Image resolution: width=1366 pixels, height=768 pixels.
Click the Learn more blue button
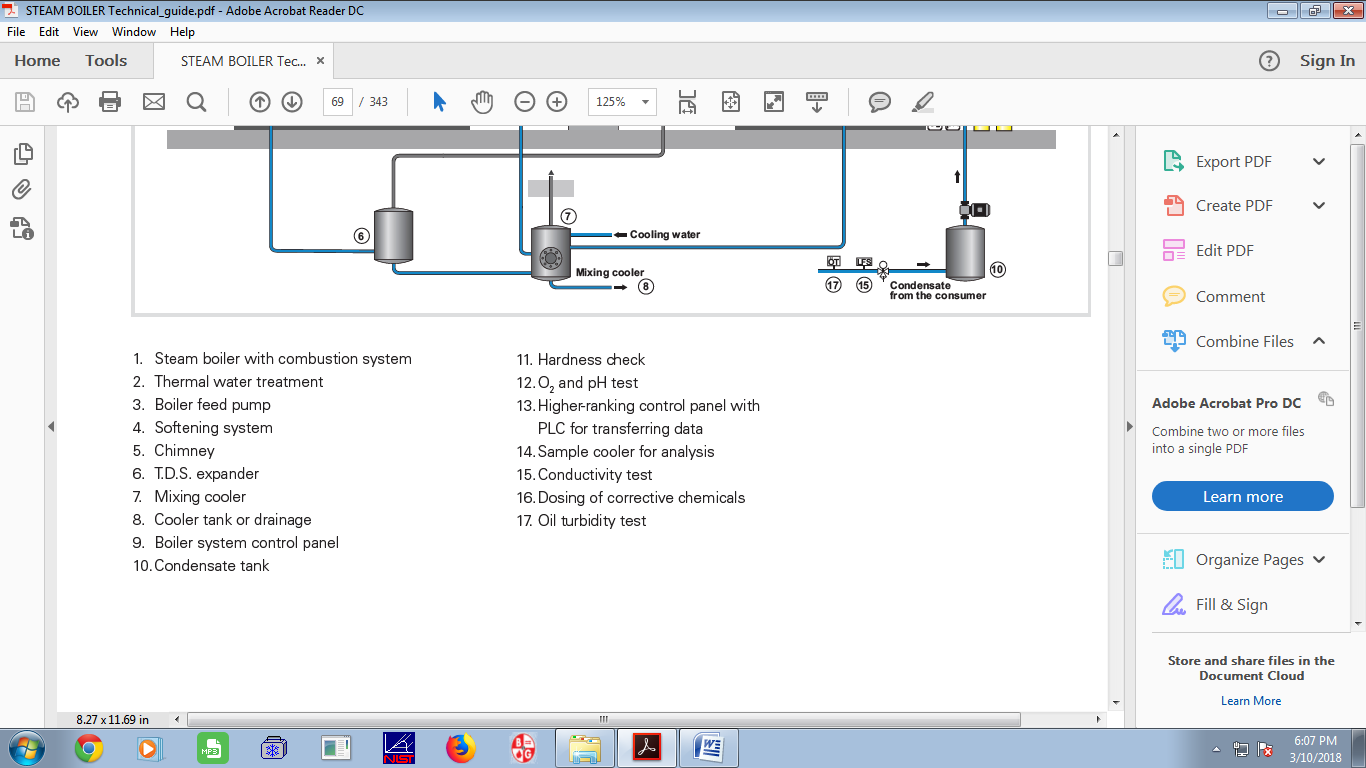[1242, 496]
